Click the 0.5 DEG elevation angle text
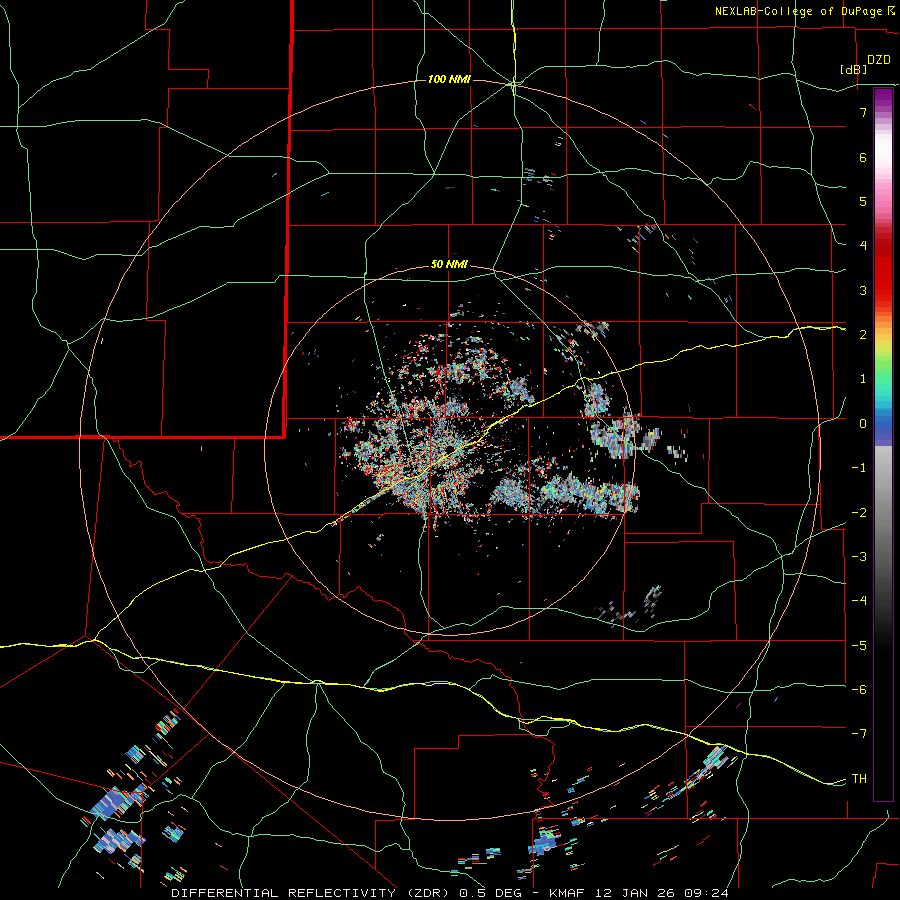Screen dimensions: 900x900 (490, 893)
